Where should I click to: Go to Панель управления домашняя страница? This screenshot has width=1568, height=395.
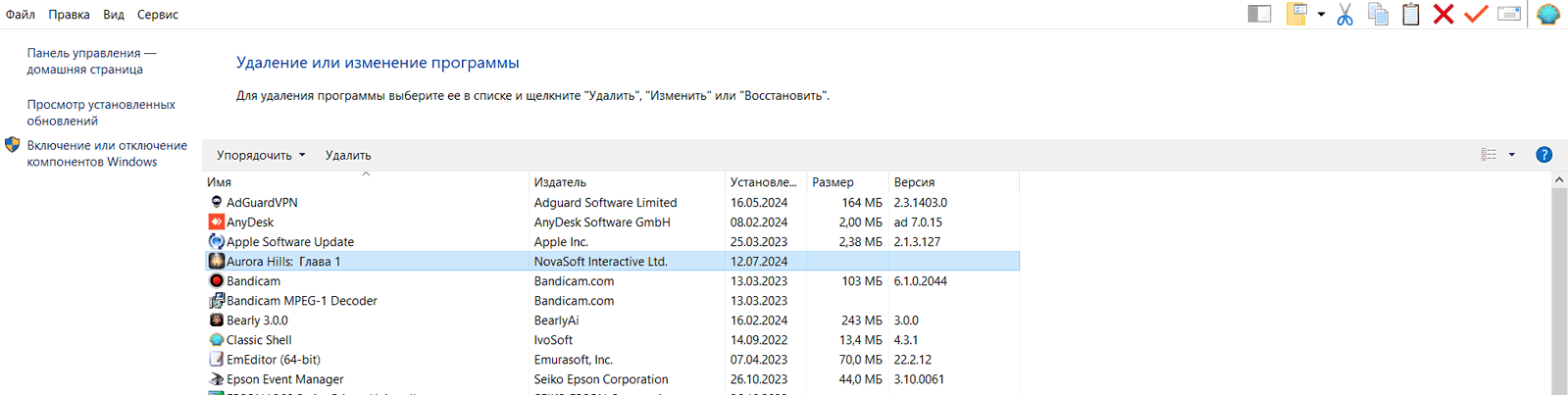tap(91, 61)
